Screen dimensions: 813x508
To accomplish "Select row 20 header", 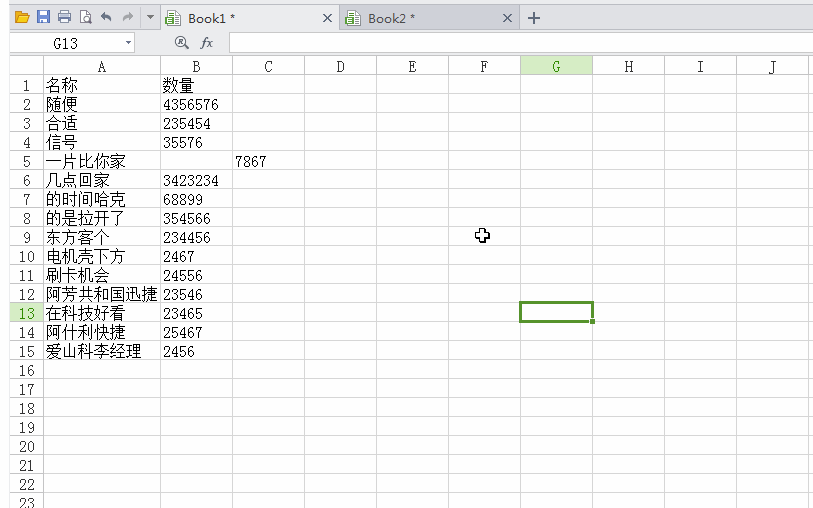I will coord(26,446).
